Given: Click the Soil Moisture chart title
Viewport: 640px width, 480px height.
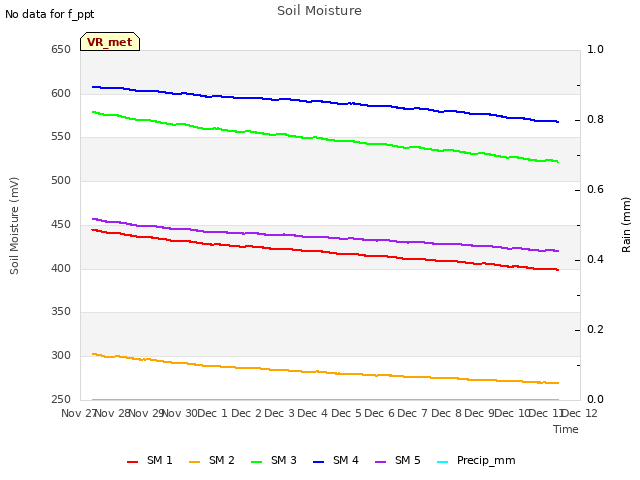Looking at the screenshot, I should 319,11.
